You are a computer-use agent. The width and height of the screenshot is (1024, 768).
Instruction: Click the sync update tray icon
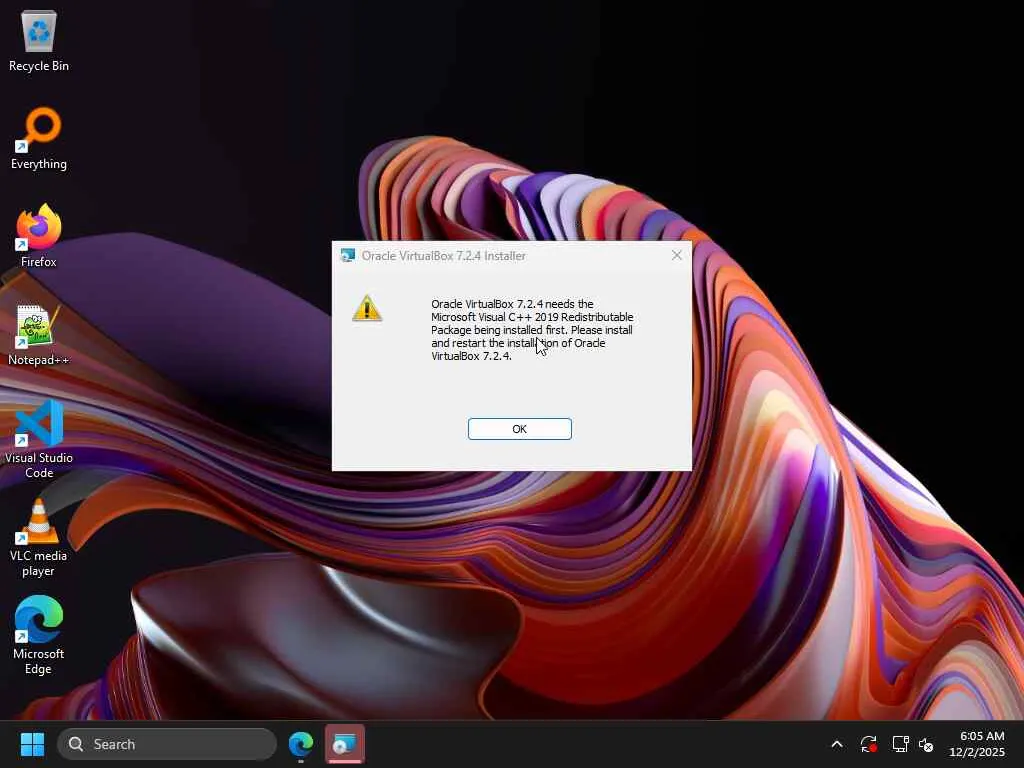point(869,744)
